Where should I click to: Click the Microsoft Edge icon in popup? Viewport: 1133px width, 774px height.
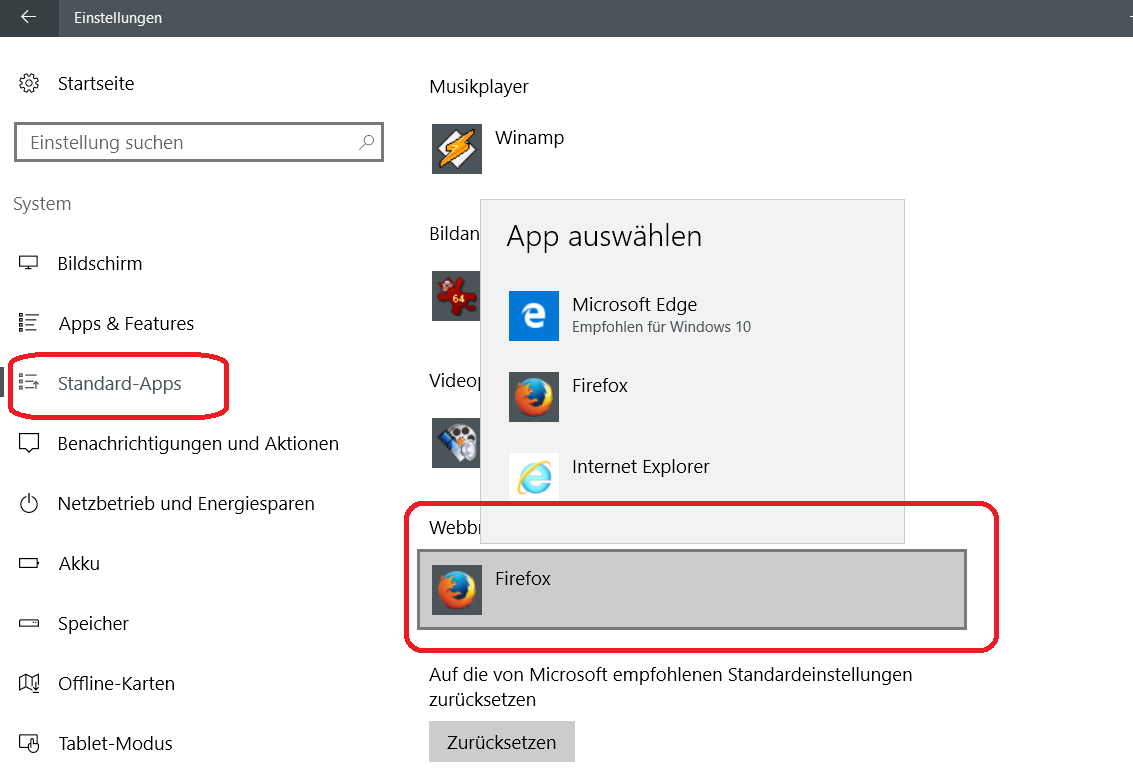pyautogui.click(x=534, y=316)
